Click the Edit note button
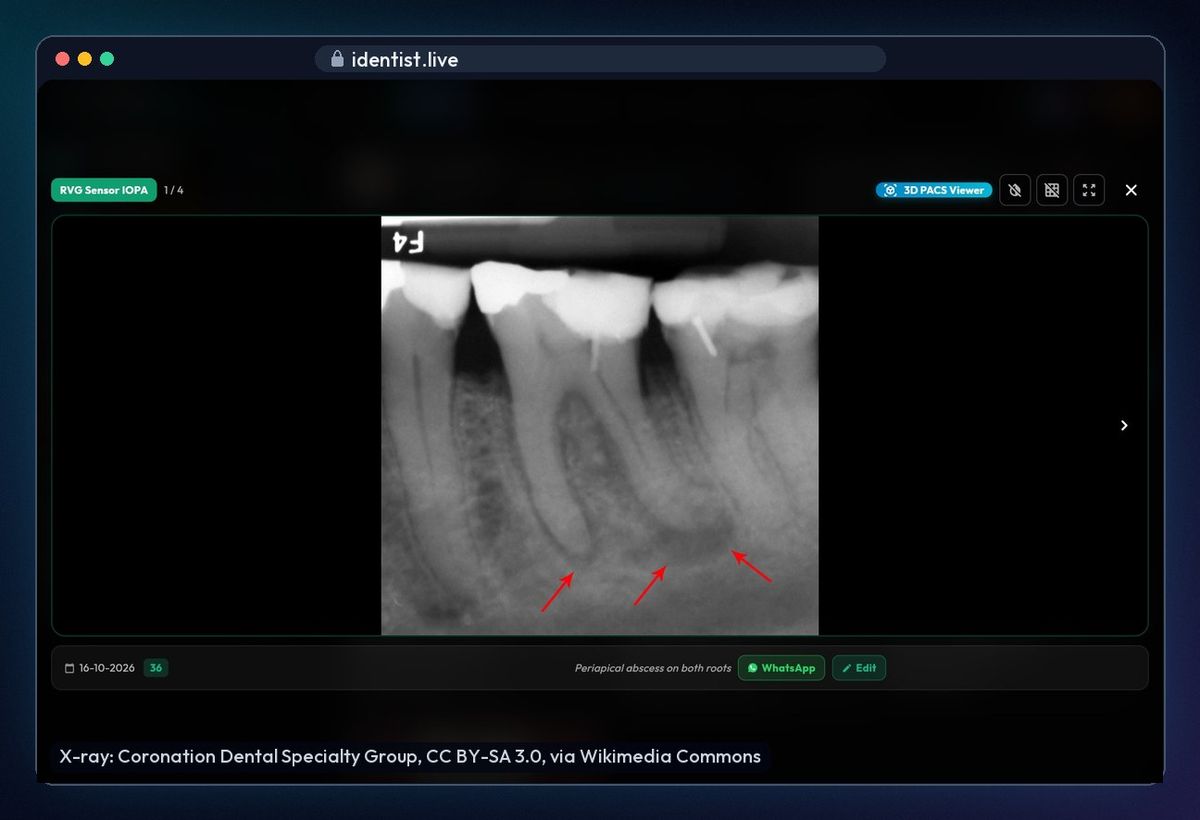This screenshot has height=820, width=1200. [859, 668]
